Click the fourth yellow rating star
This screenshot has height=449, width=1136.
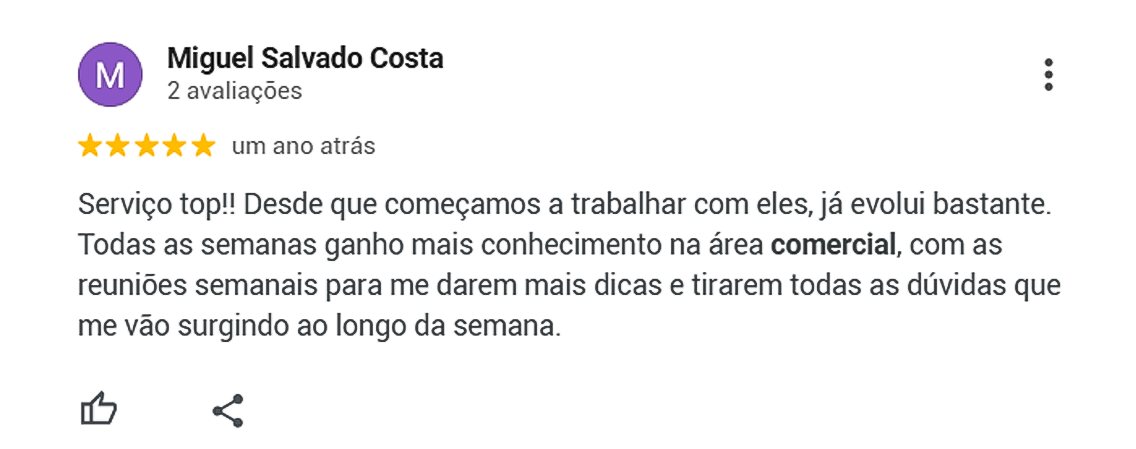coord(175,146)
